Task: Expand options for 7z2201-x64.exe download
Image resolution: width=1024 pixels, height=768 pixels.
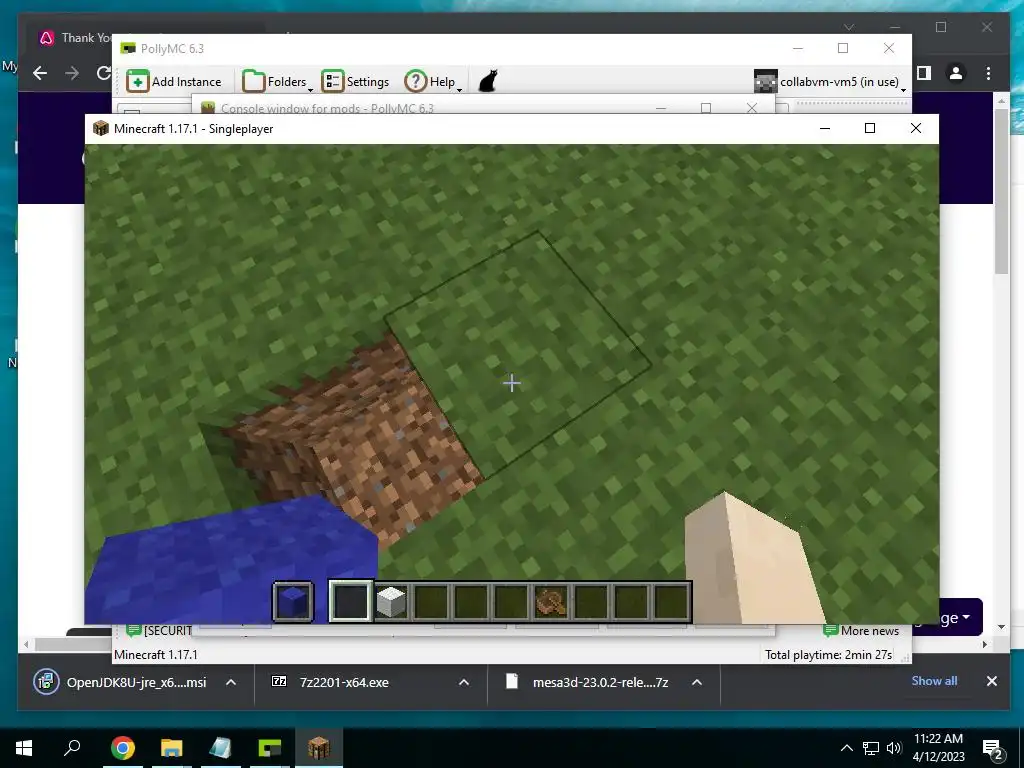Action: pyautogui.click(x=464, y=682)
